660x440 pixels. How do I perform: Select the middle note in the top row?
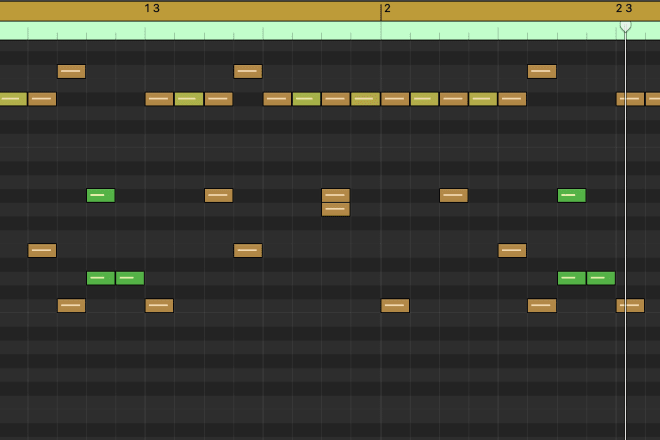pos(248,72)
